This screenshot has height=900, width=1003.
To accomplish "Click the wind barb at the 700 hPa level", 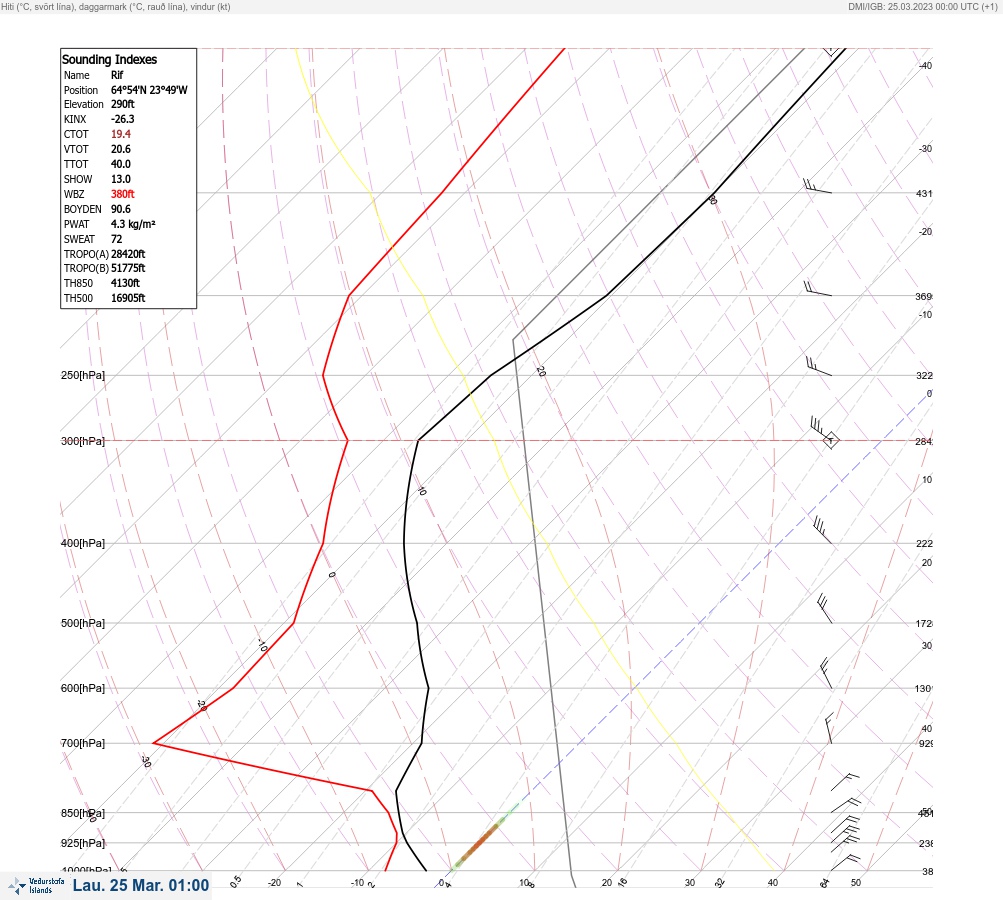I will 829,729.
